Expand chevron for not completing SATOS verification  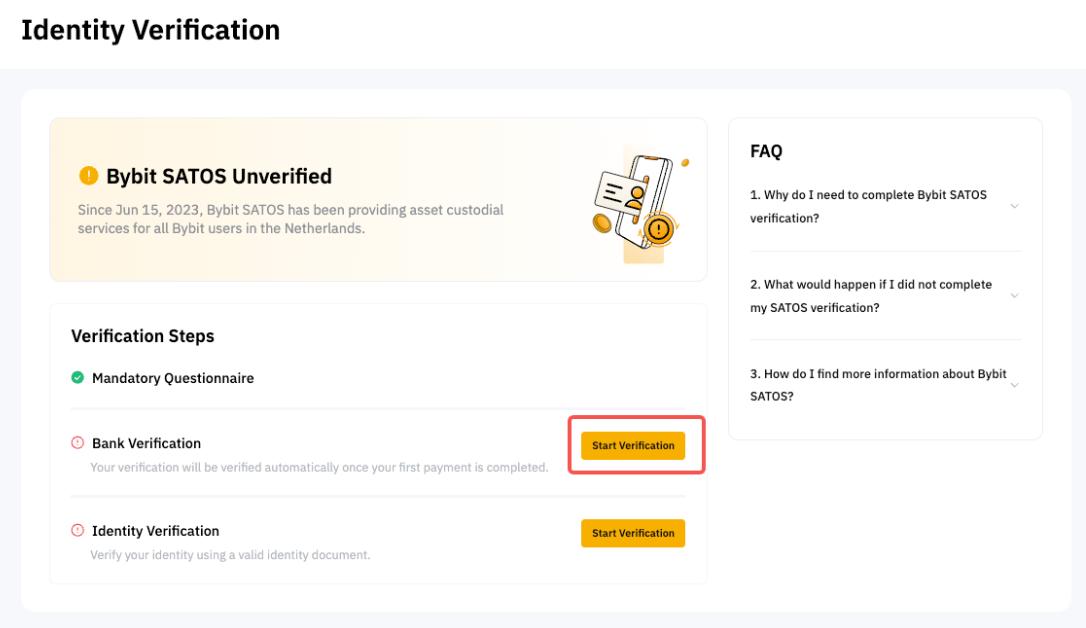click(1014, 296)
